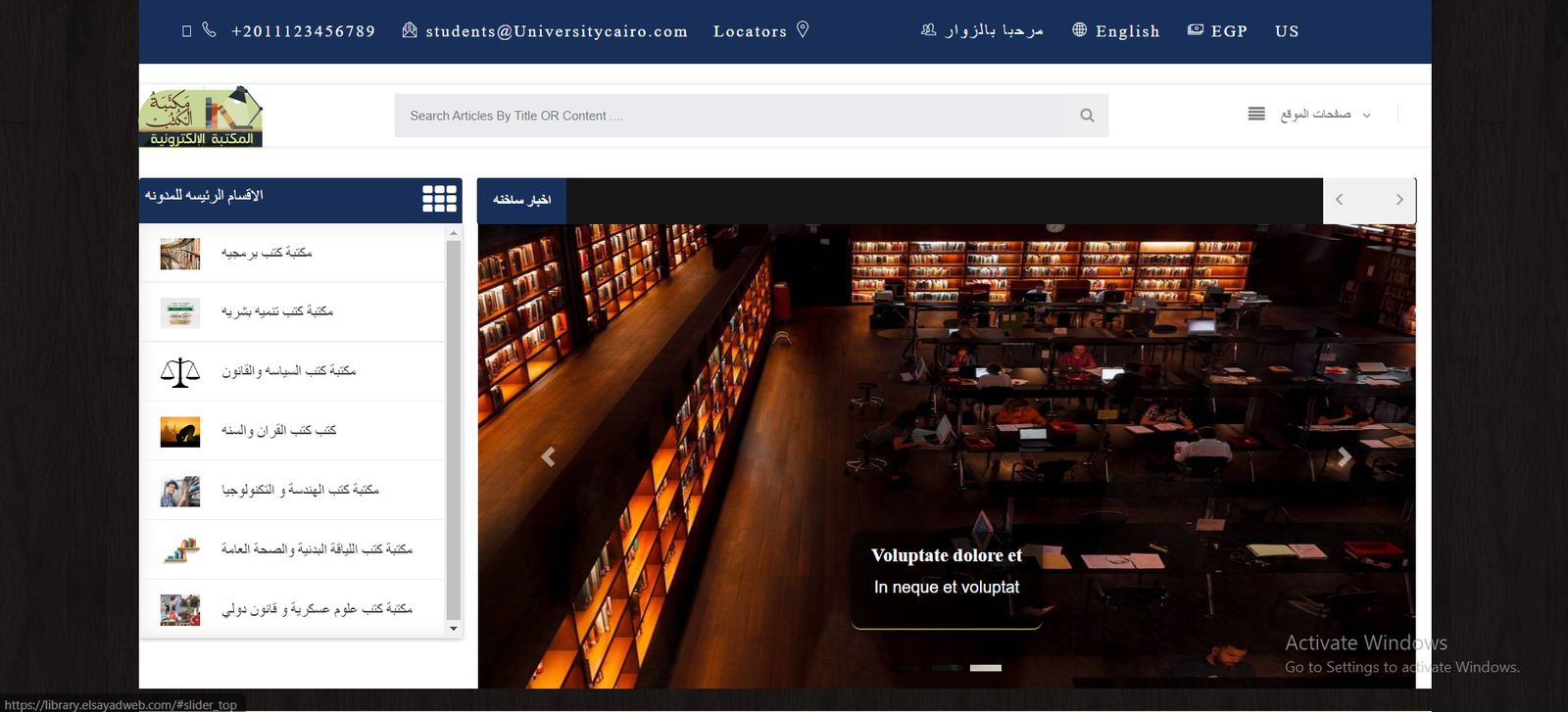This screenshot has height=712, width=1568.
Task: Click the search articles input field
Action: point(729,116)
